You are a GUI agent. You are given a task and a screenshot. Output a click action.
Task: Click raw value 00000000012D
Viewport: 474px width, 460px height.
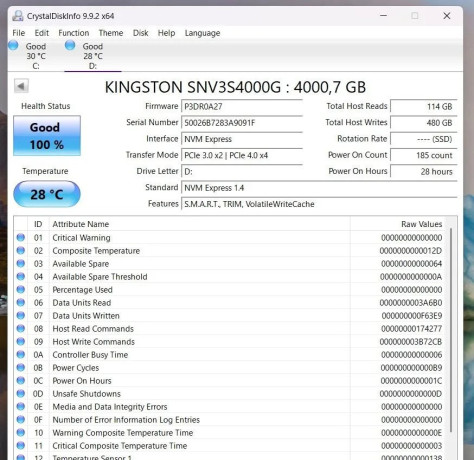click(x=411, y=251)
